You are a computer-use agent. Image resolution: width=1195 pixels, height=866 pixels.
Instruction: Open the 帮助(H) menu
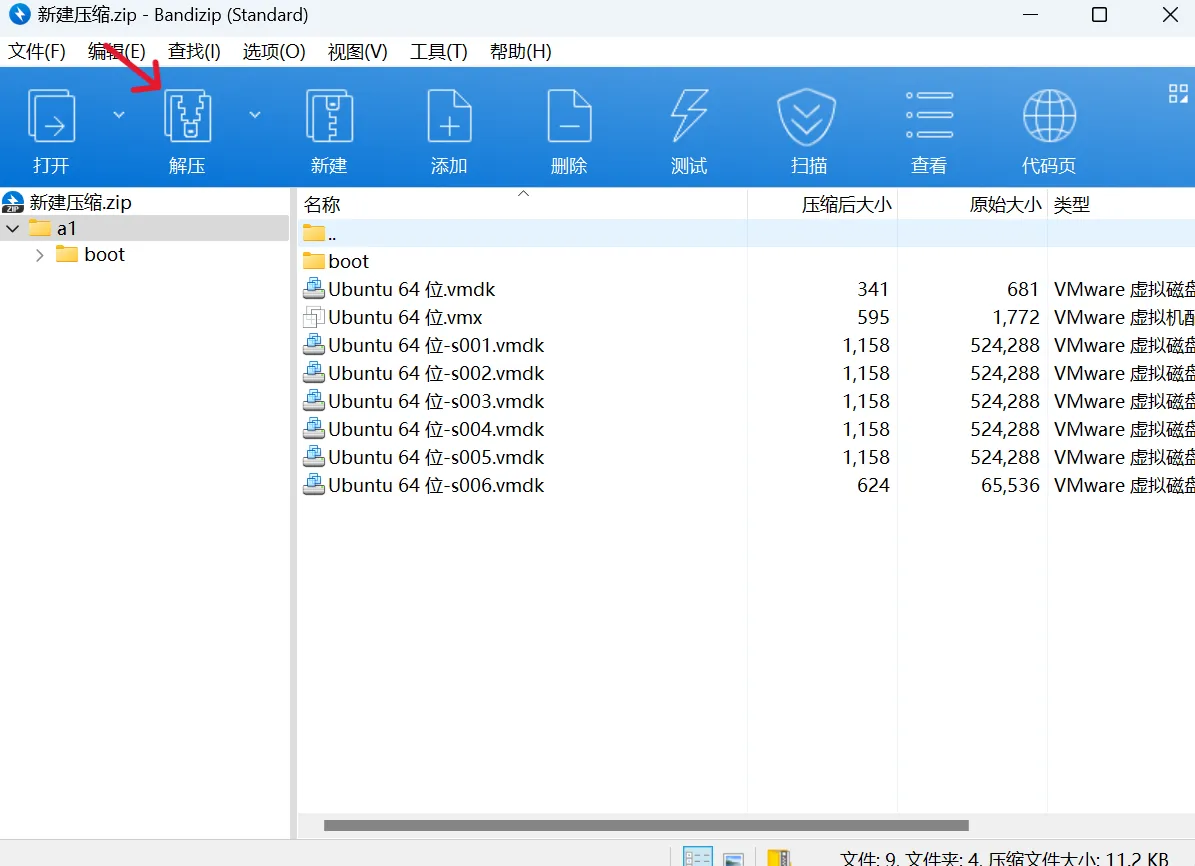(521, 51)
